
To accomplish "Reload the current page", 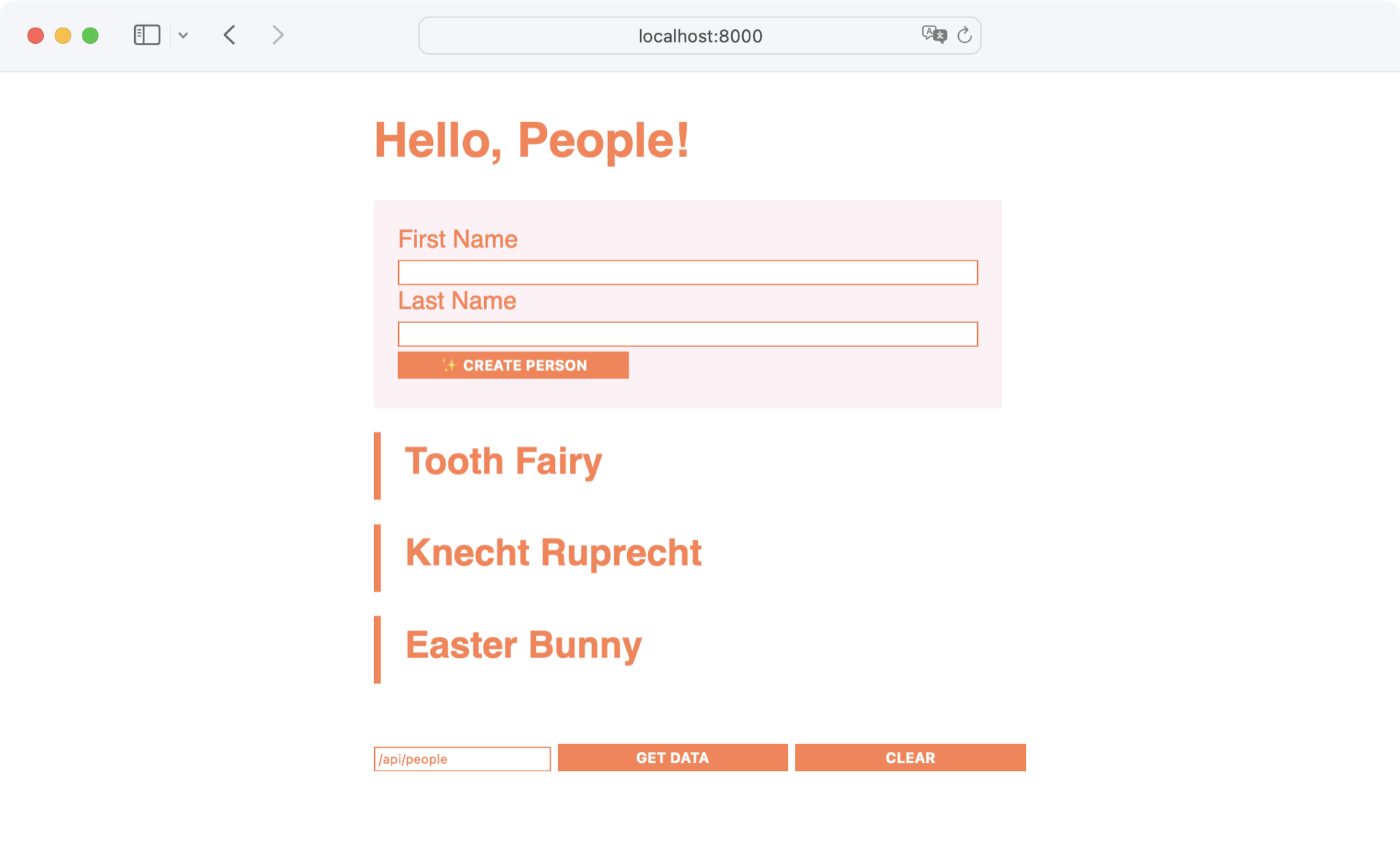I will (x=965, y=35).
